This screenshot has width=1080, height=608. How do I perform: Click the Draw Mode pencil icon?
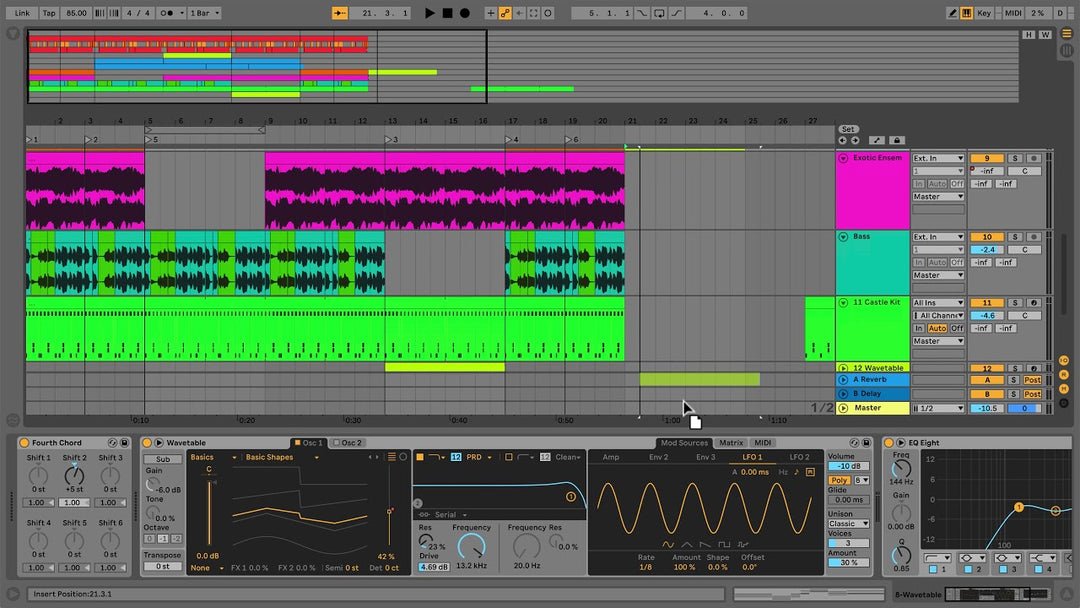click(953, 13)
